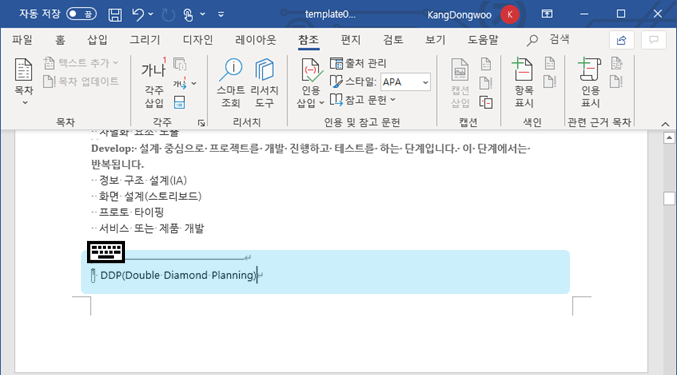
Task: Open next footnote dropdown arrow
Action: point(194,83)
